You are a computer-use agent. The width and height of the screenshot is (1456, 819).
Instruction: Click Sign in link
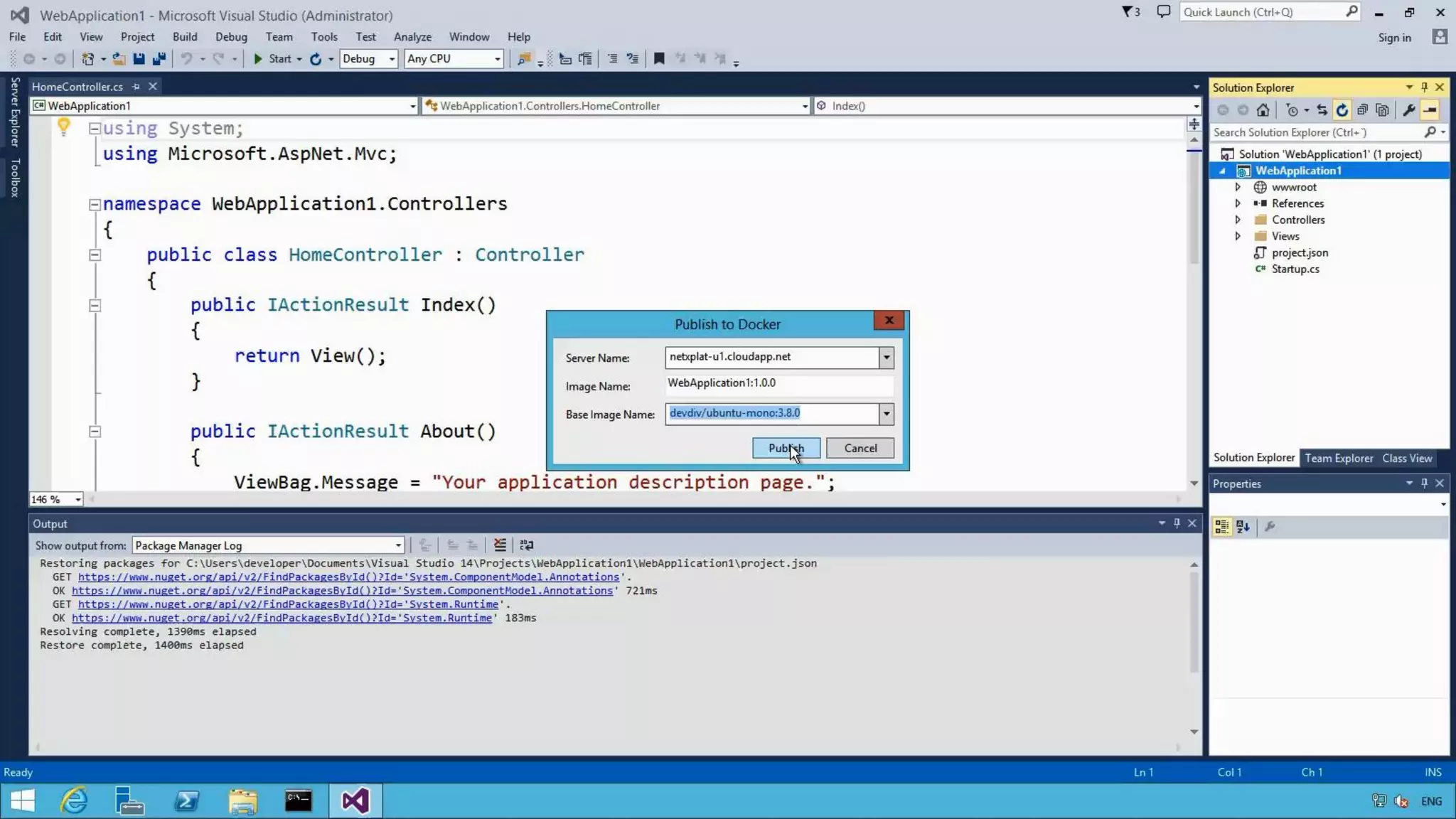tap(1394, 38)
